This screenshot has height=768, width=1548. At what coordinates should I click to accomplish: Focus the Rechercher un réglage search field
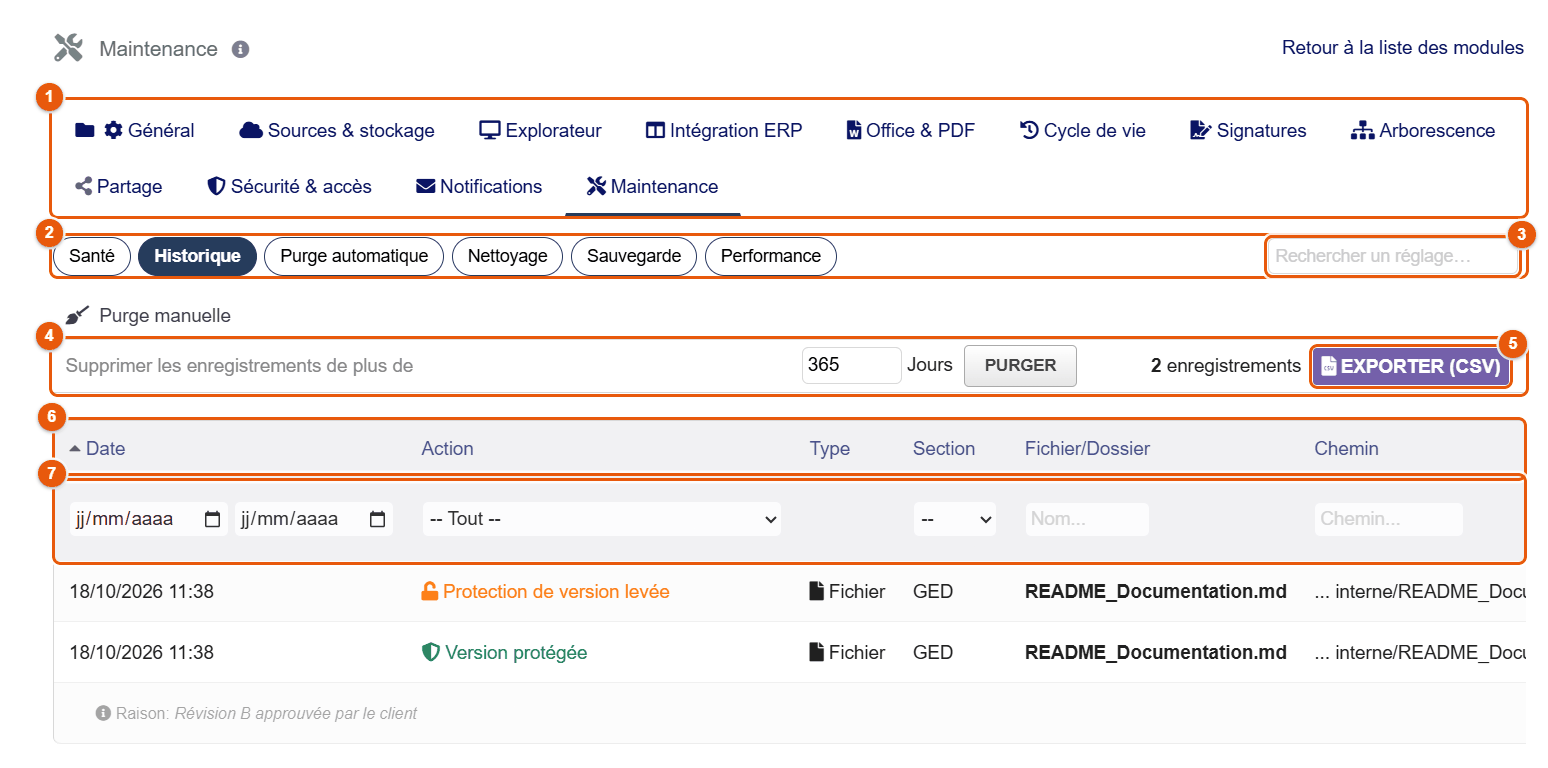coord(1392,256)
